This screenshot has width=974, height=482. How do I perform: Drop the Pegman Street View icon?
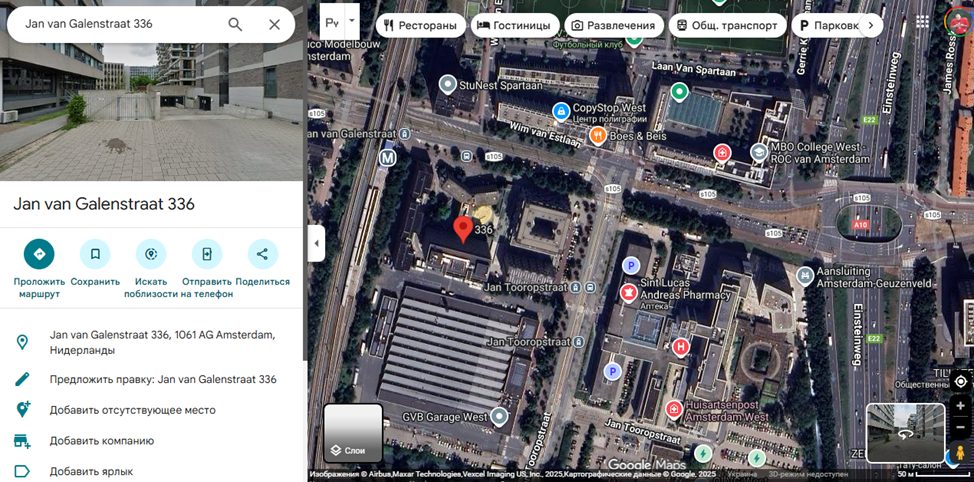coord(960,452)
